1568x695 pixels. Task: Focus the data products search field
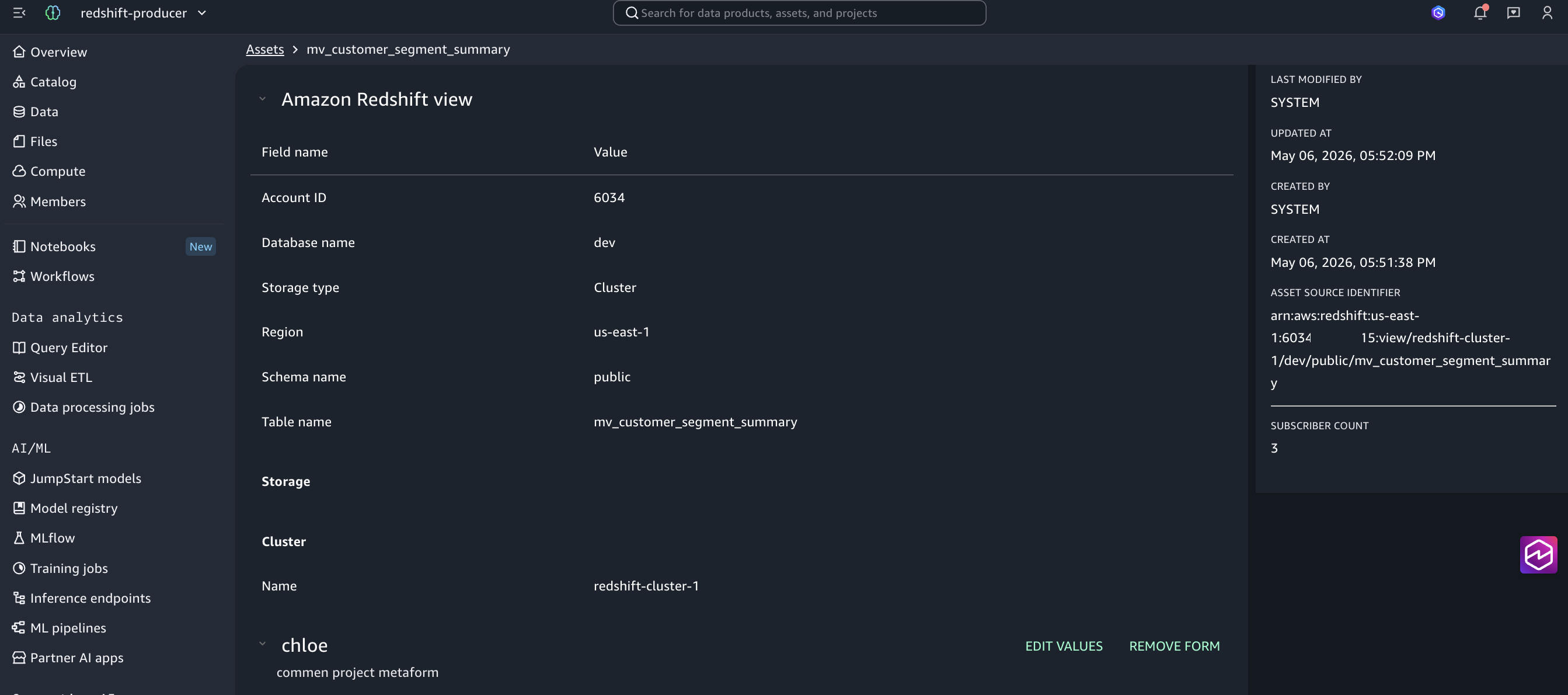coord(799,13)
